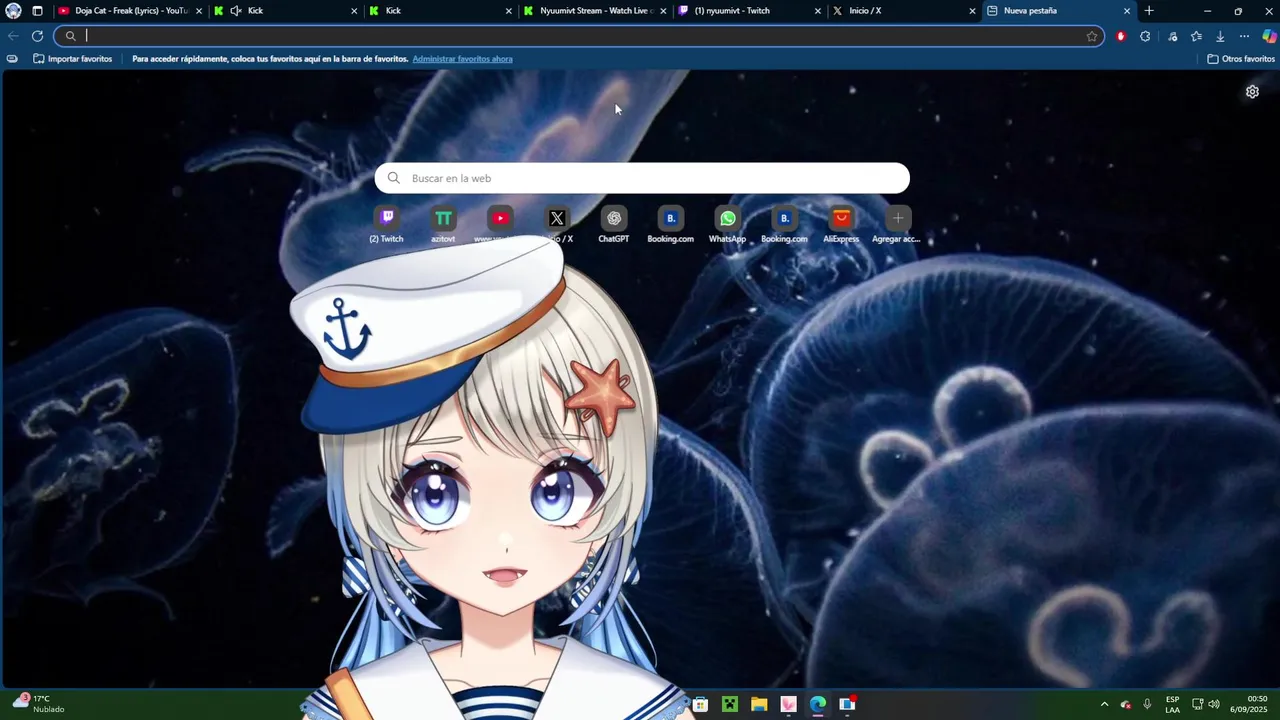Open the volume speaker tray icon
The image size is (1280, 720).
[1214, 704]
